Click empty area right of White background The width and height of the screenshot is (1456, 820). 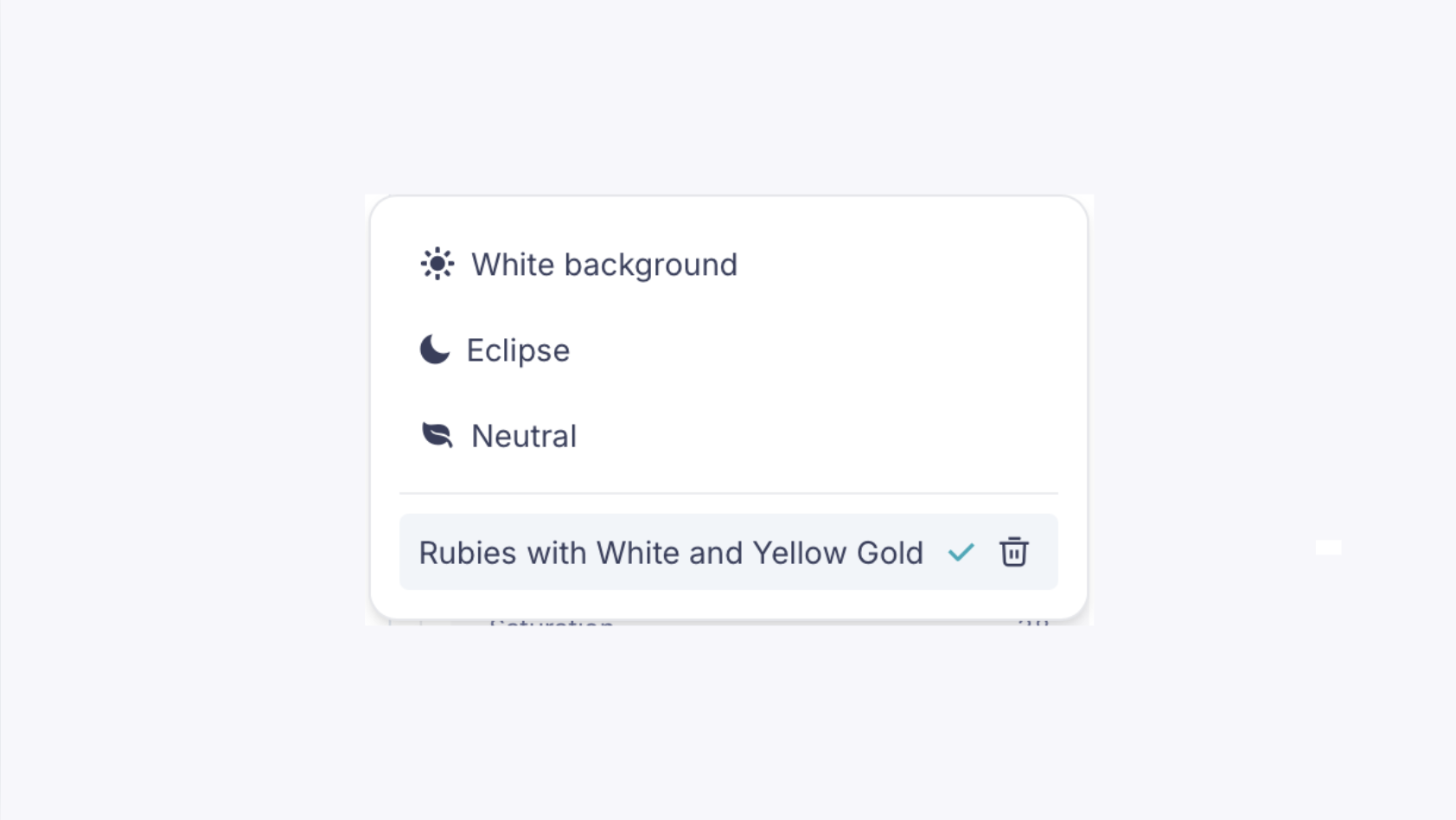(897, 265)
